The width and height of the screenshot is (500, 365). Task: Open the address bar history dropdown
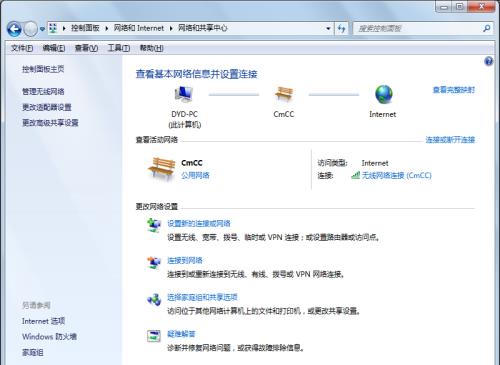click(x=328, y=29)
